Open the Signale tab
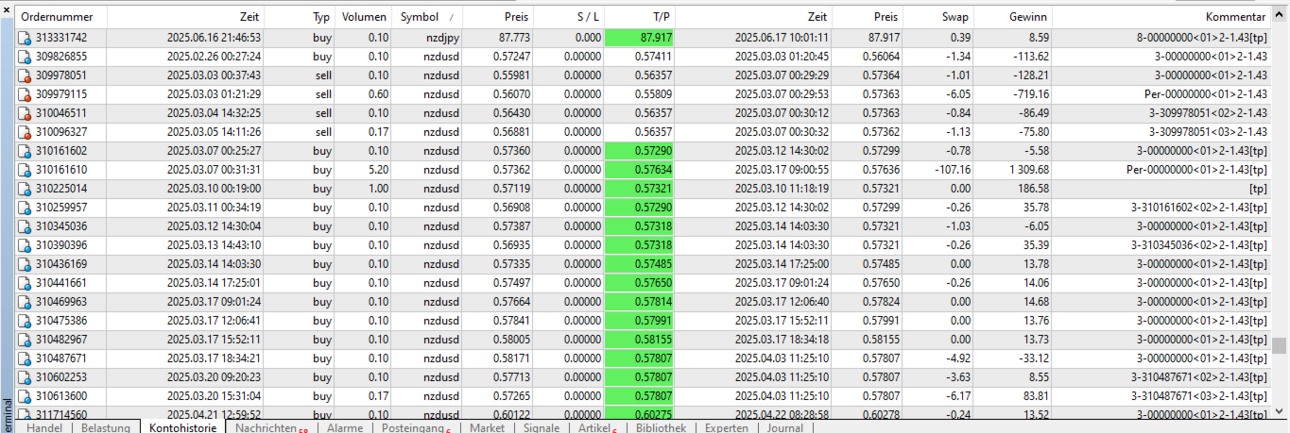Viewport: 1290px width, 433px height. click(542, 427)
